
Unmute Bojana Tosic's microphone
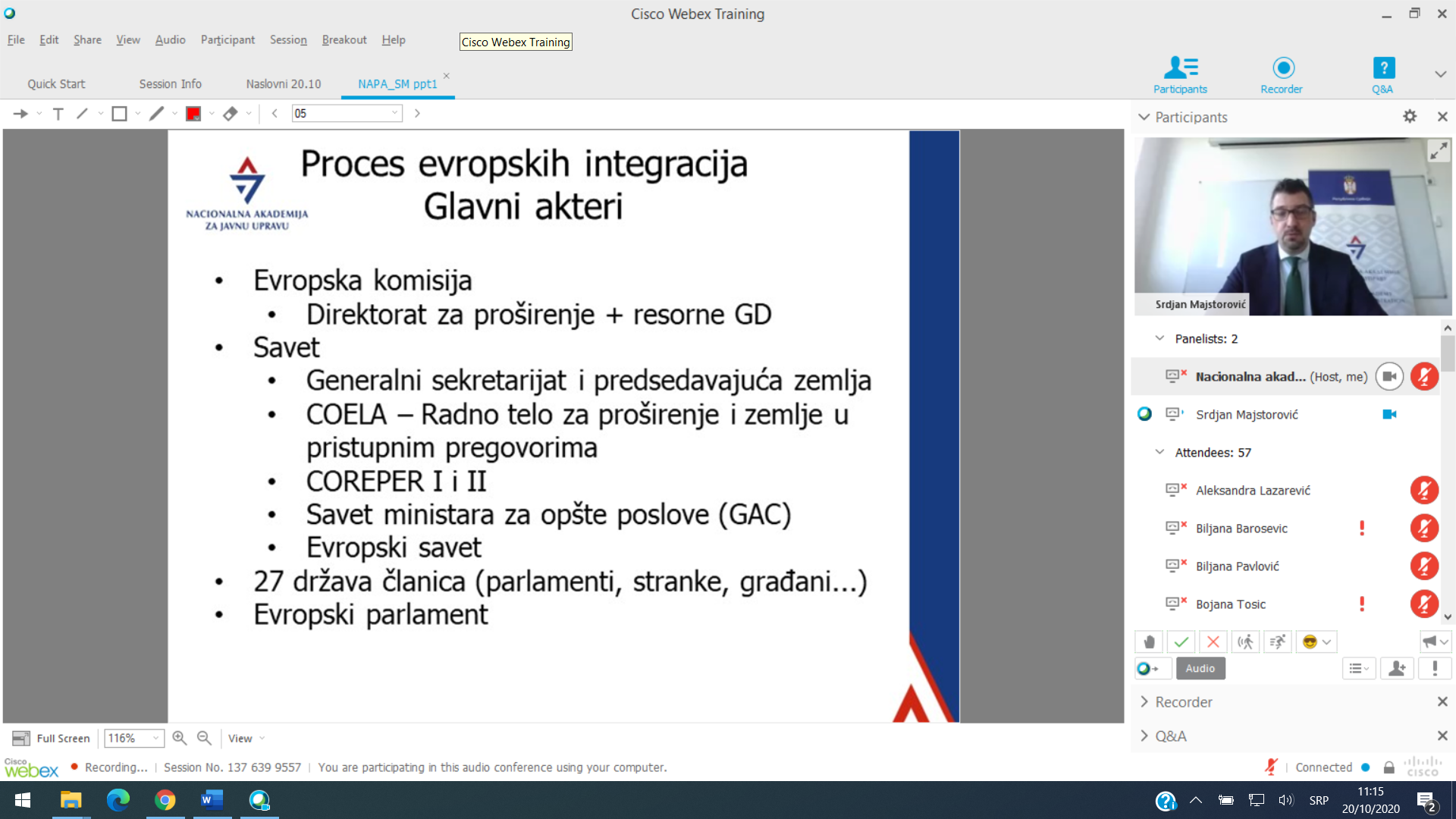(1423, 604)
